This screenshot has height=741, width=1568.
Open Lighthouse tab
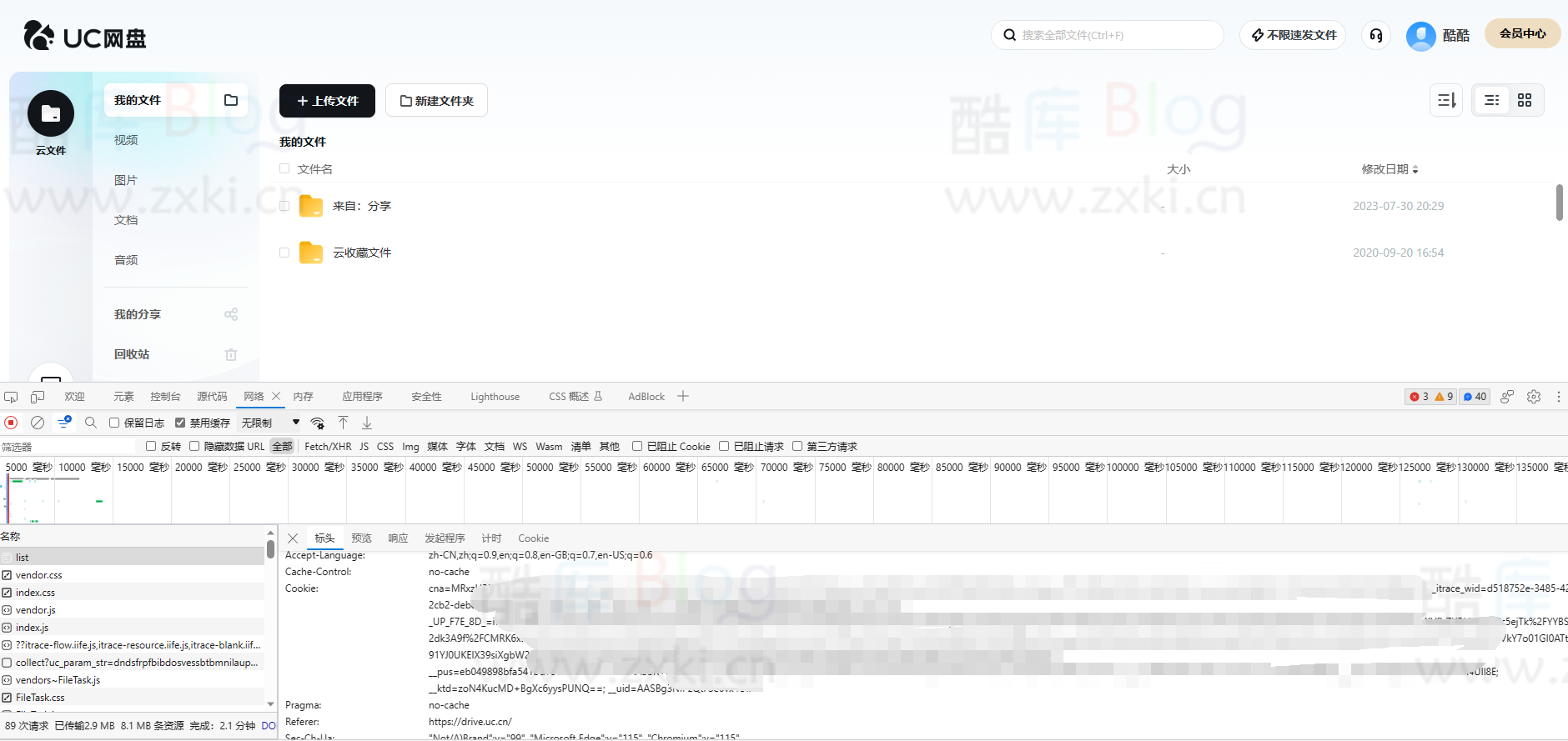pos(495,397)
